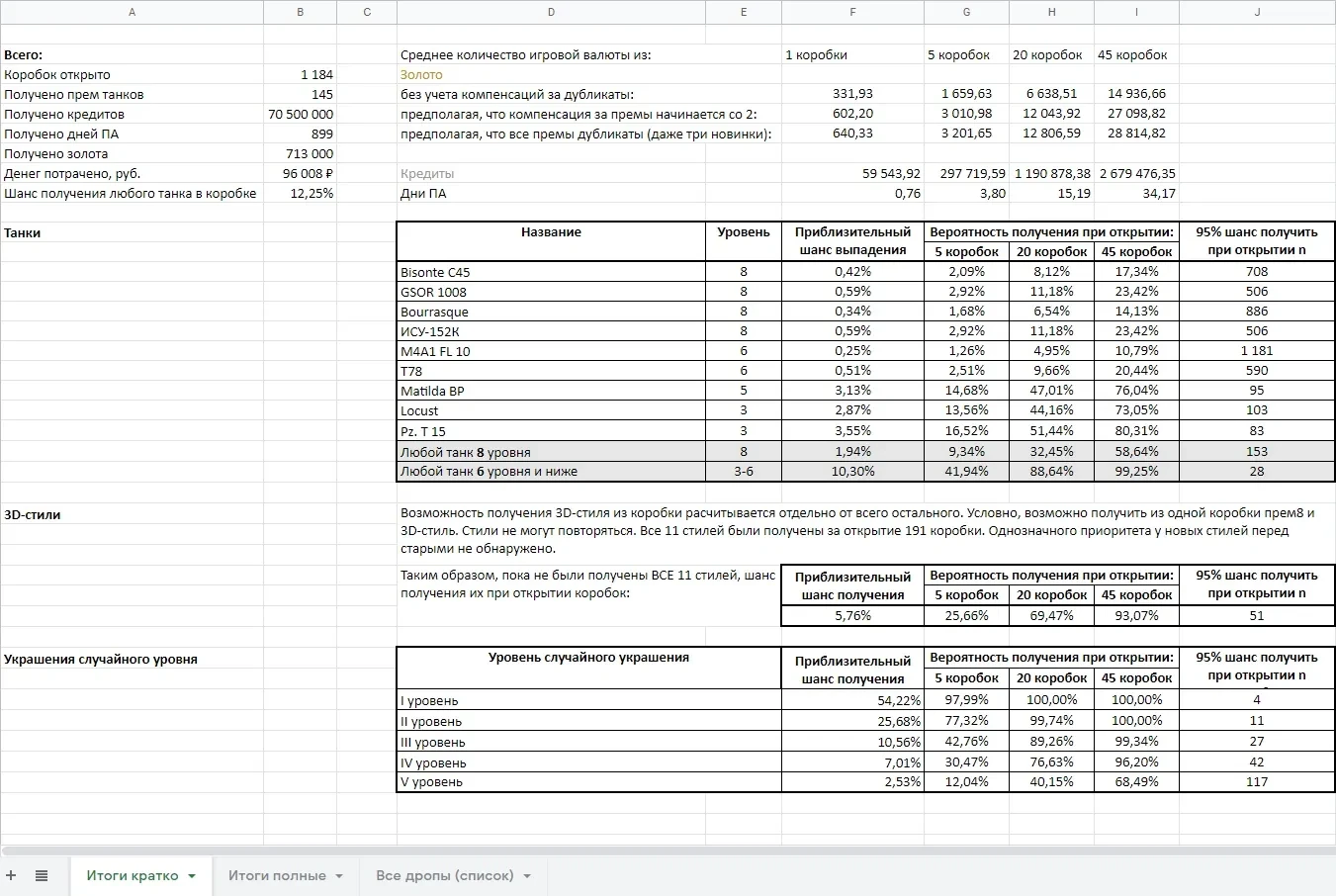Viewport: 1336px width, 896px height.
Task: Select the Итоги кратко sheet tab
Action: point(133,875)
